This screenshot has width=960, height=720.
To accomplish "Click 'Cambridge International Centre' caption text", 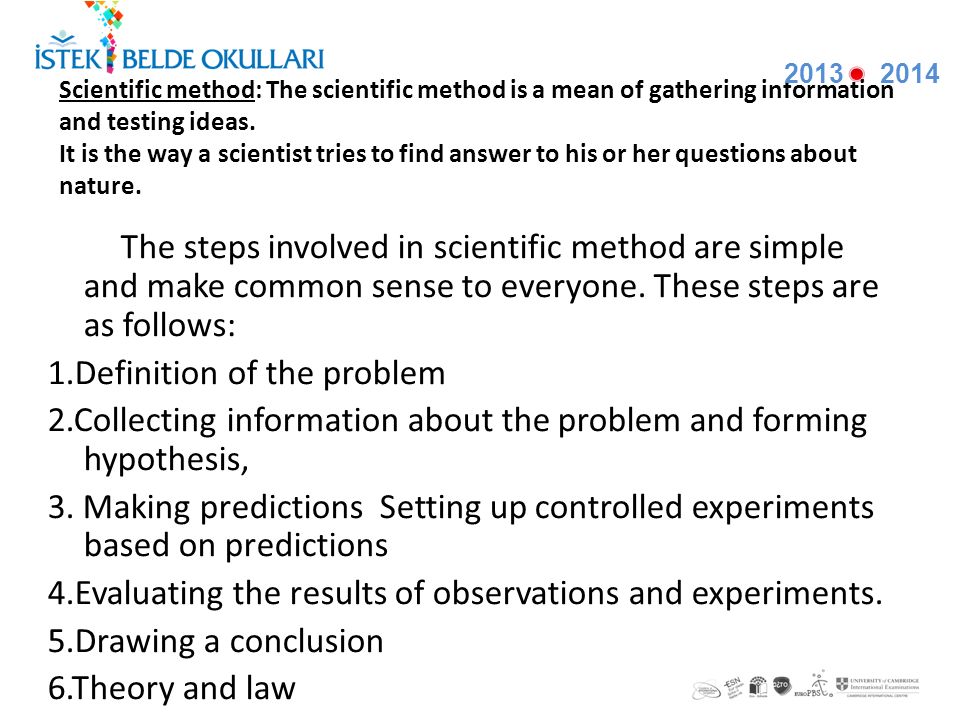I will [x=877, y=696].
